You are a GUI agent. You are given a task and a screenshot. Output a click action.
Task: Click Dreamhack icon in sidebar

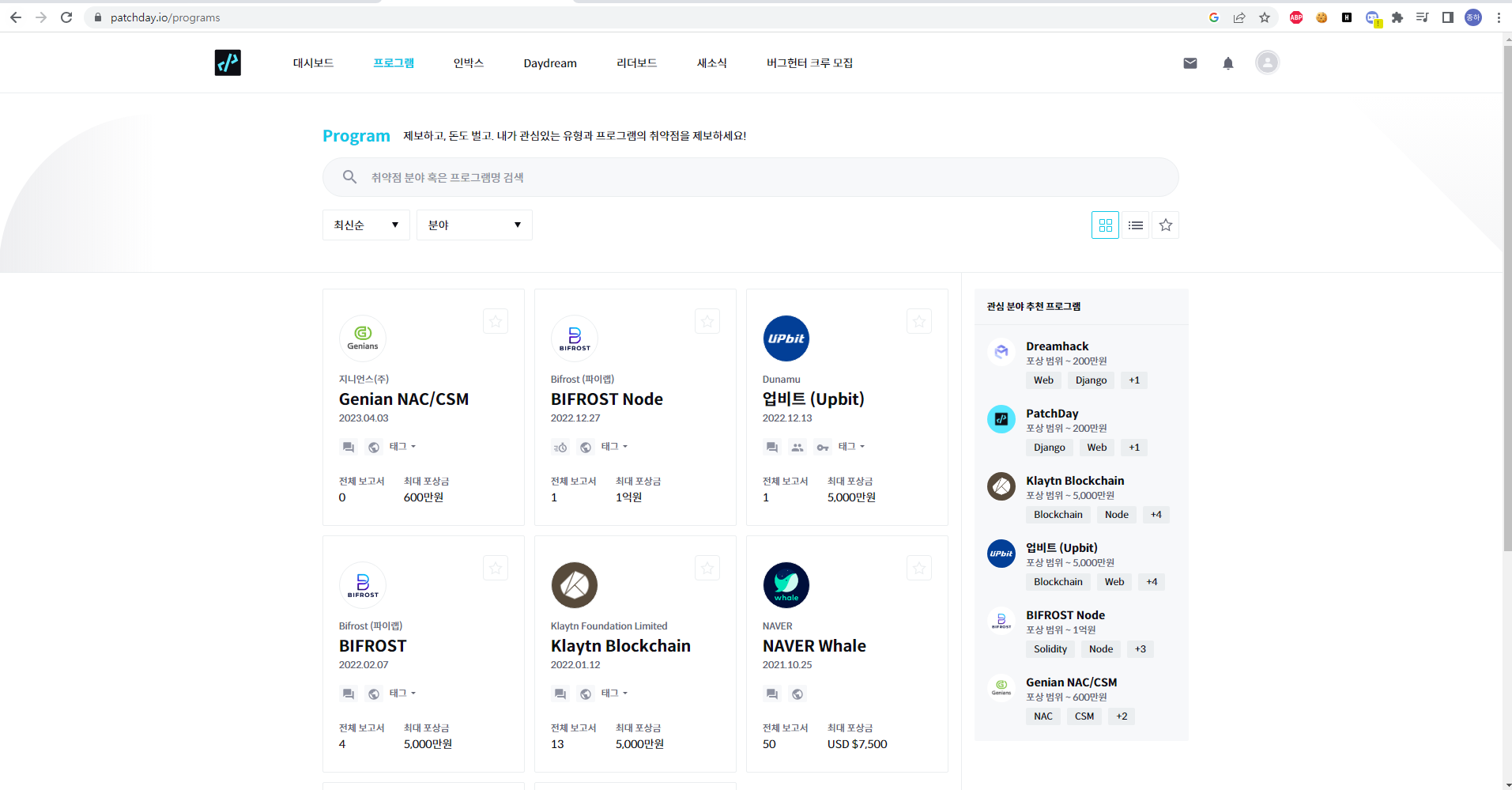tap(1001, 352)
